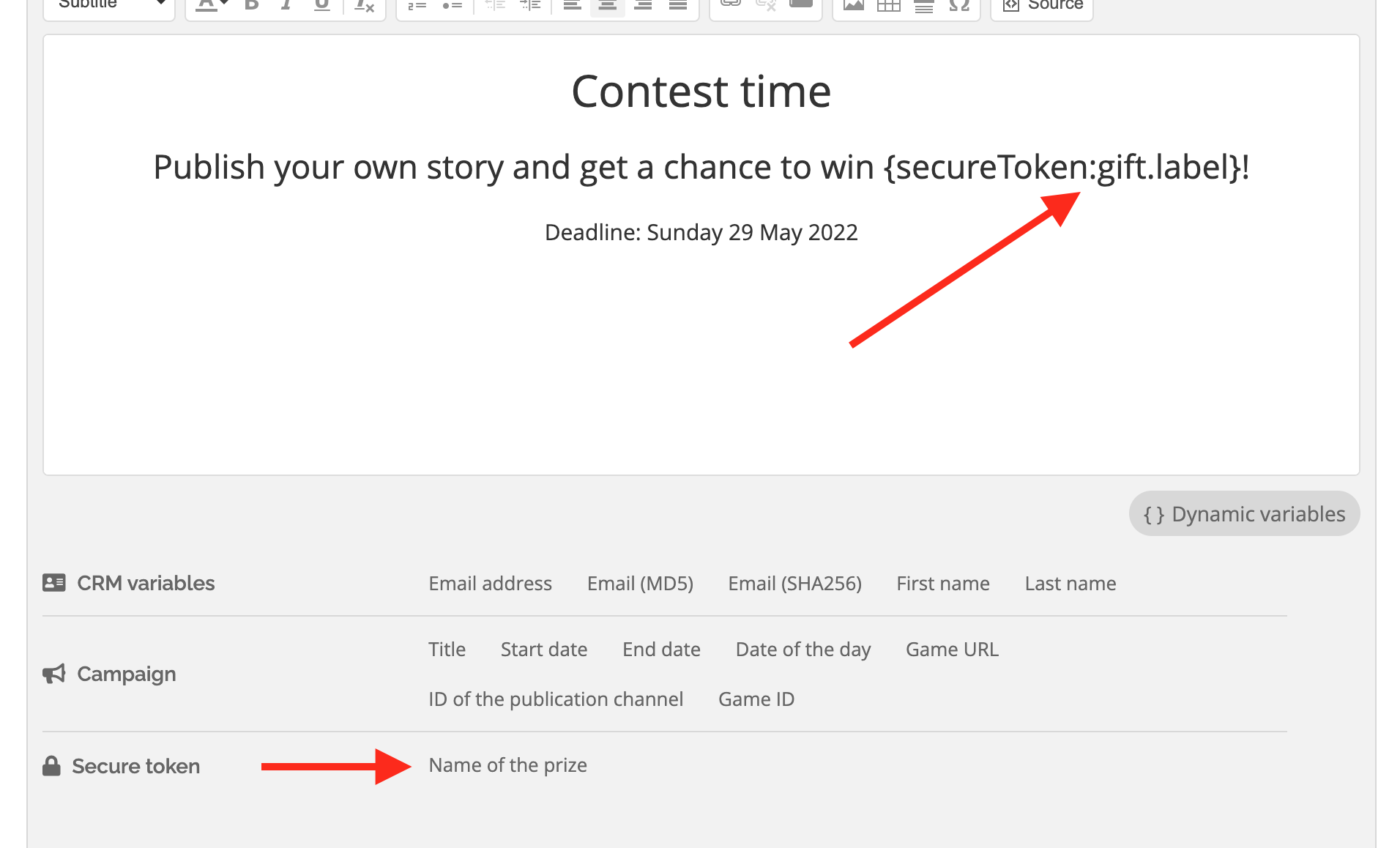Insert a table

[889, 5]
